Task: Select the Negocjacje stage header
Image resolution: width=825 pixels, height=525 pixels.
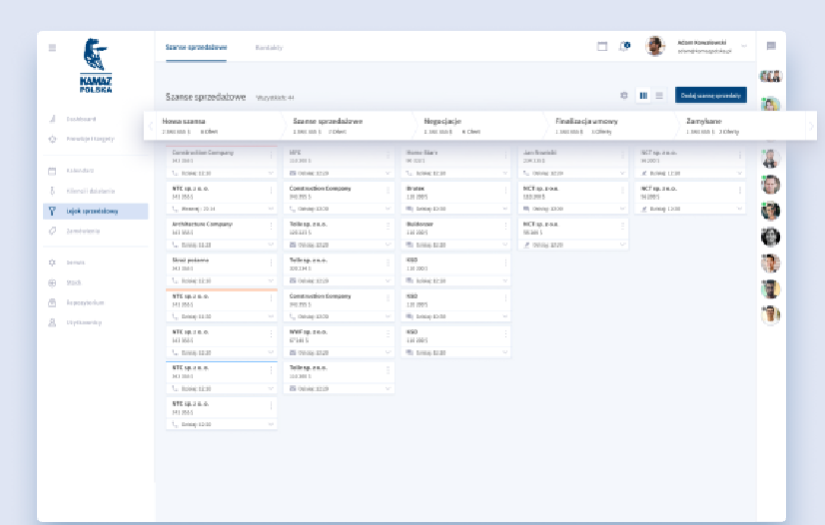Action: tap(478, 126)
